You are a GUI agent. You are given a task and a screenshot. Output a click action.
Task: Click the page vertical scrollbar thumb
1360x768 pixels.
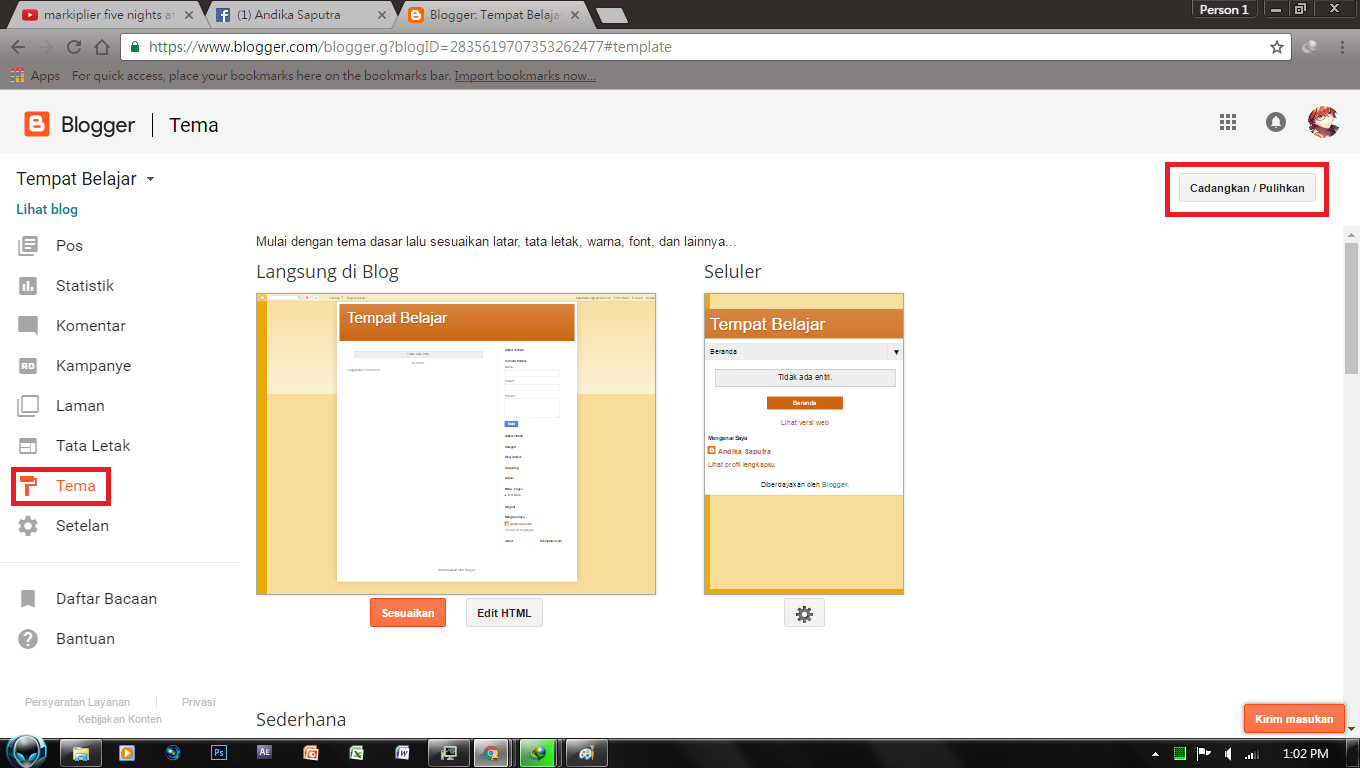[1351, 308]
